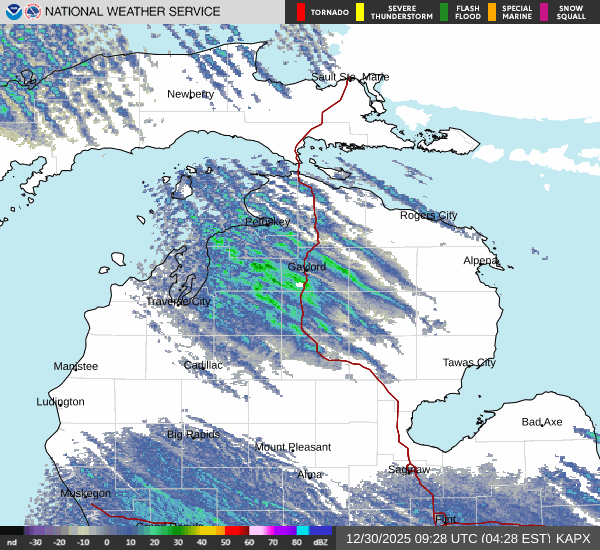Click the yellow Severe Thunderstorm legend marker
600x550 pixels.
359,12
